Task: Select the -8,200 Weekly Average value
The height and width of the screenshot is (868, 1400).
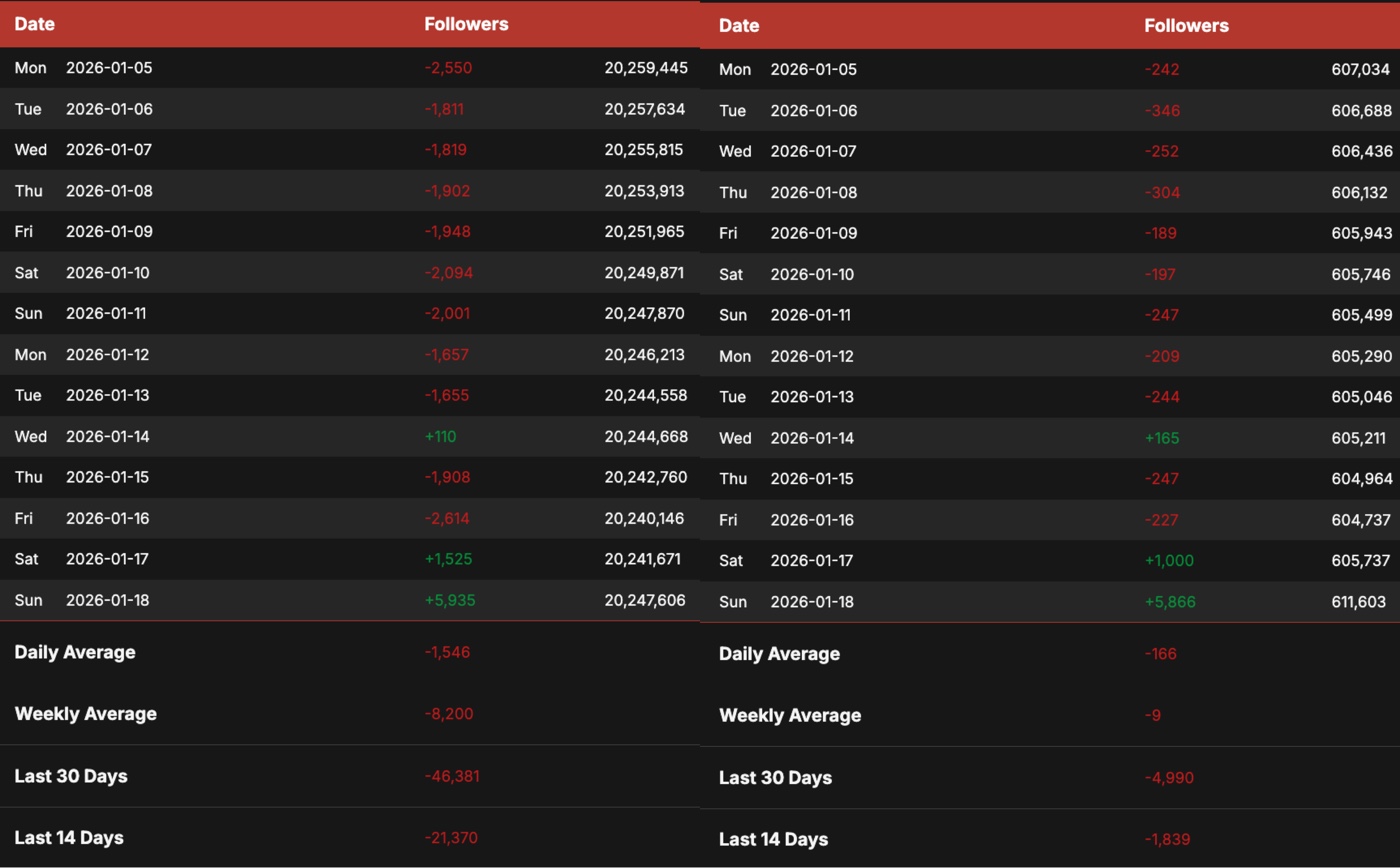Action: pos(449,714)
